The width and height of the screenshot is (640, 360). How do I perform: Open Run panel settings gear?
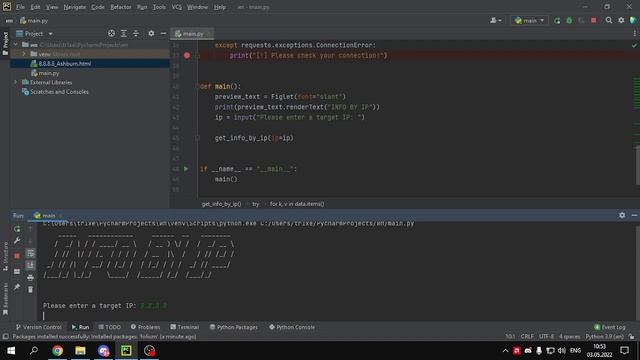click(622, 215)
